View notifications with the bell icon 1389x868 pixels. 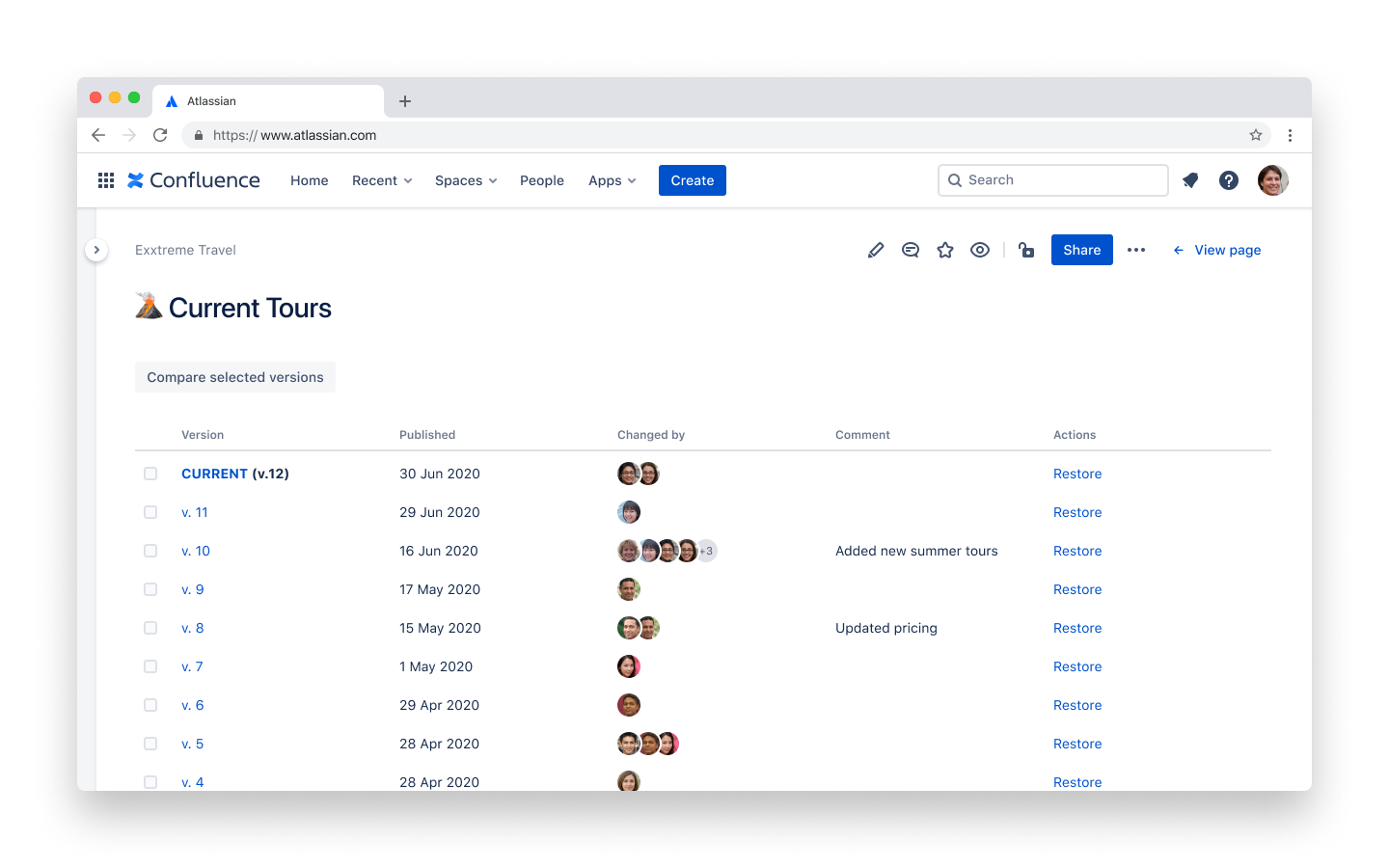click(x=1189, y=180)
